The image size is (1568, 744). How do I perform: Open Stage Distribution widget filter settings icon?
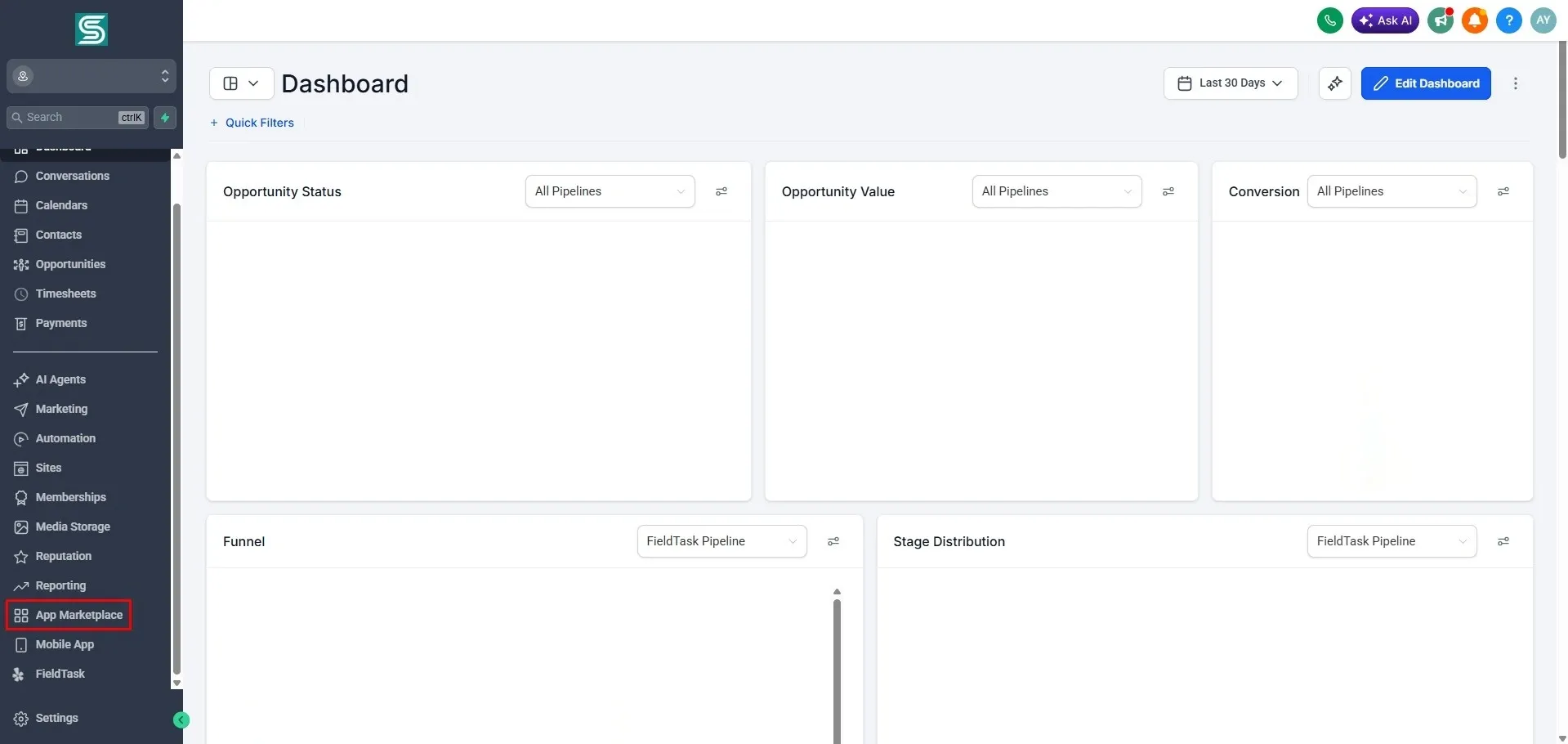coord(1503,541)
